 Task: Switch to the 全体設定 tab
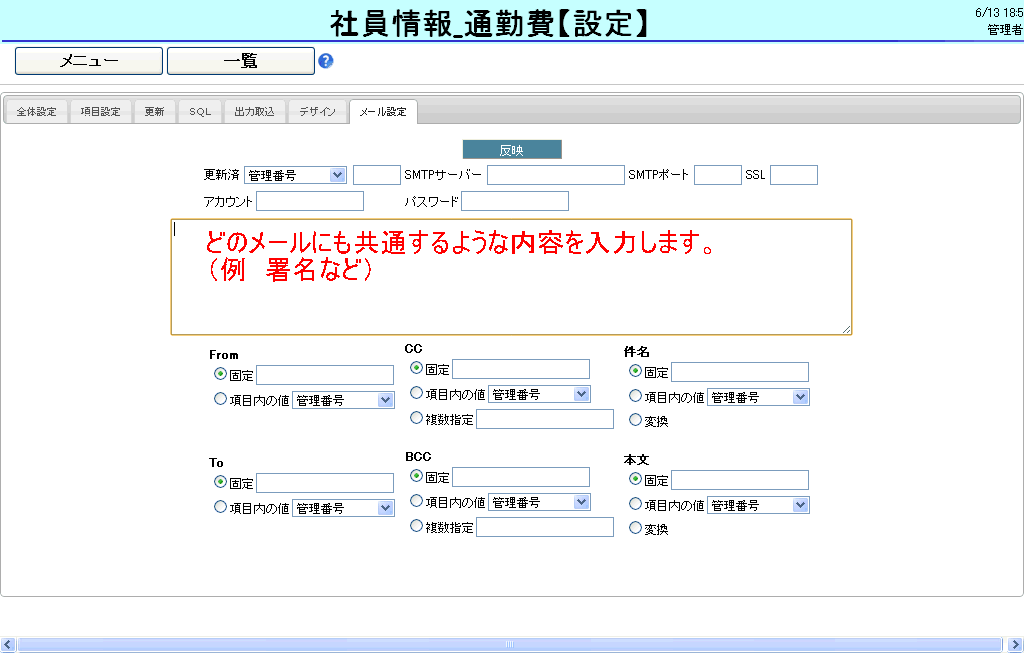[37, 112]
